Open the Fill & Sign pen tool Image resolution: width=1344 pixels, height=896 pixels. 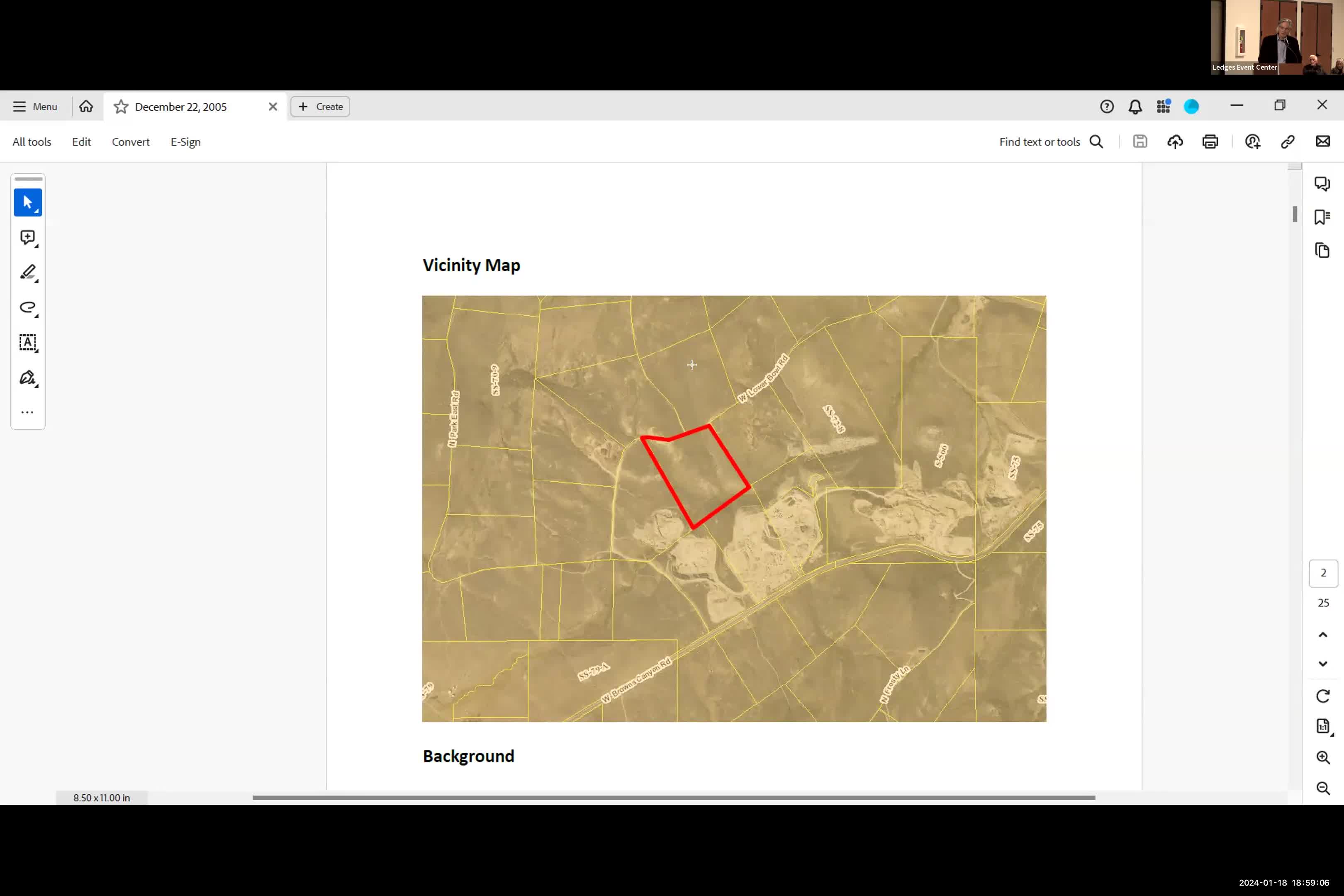pyautogui.click(x=27, y=378)
